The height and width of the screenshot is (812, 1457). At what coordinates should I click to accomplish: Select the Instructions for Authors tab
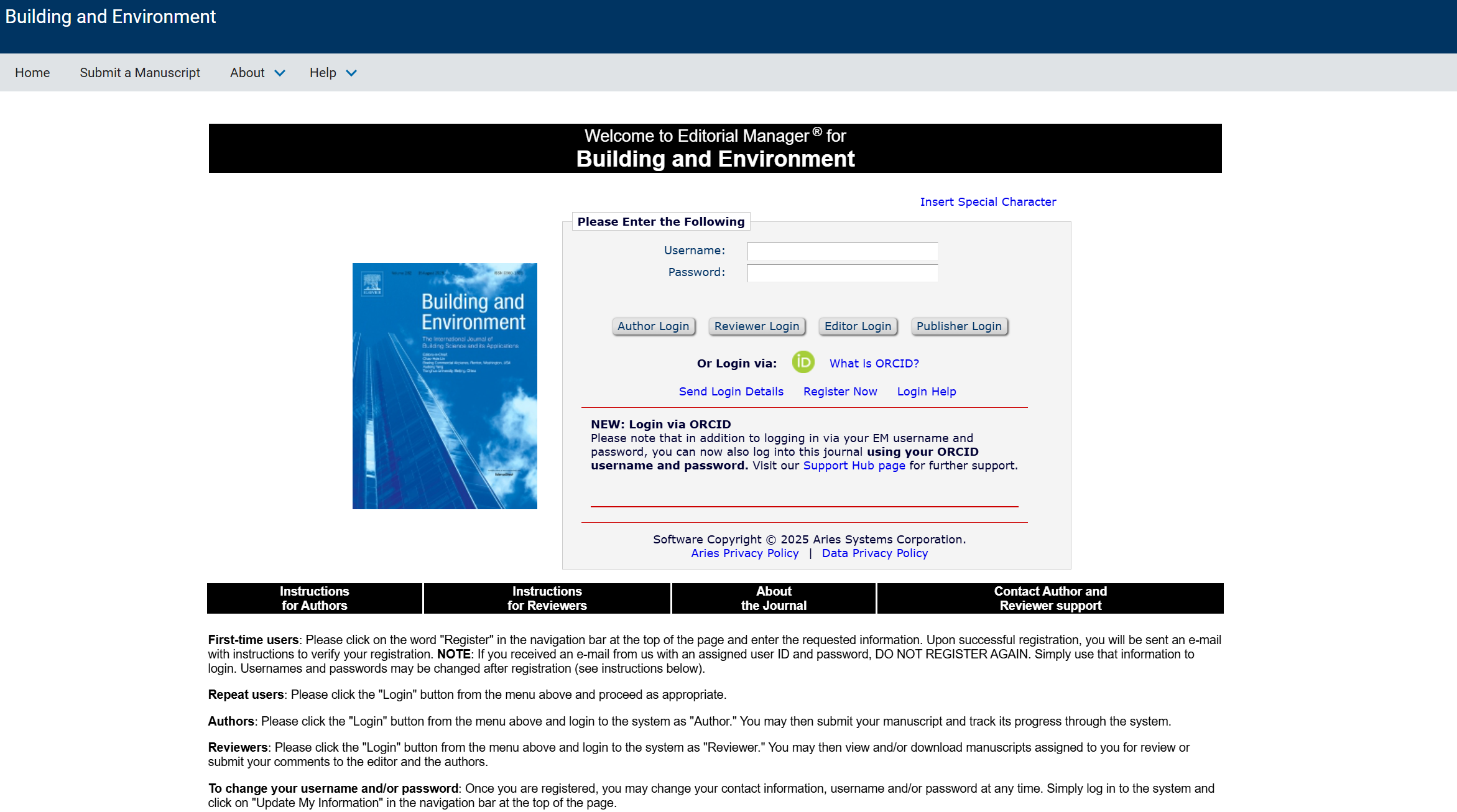pos(315,598)
